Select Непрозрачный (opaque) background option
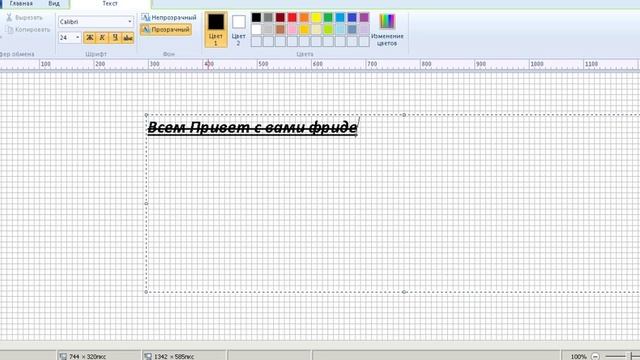640x360 pixels. point(169,18)
